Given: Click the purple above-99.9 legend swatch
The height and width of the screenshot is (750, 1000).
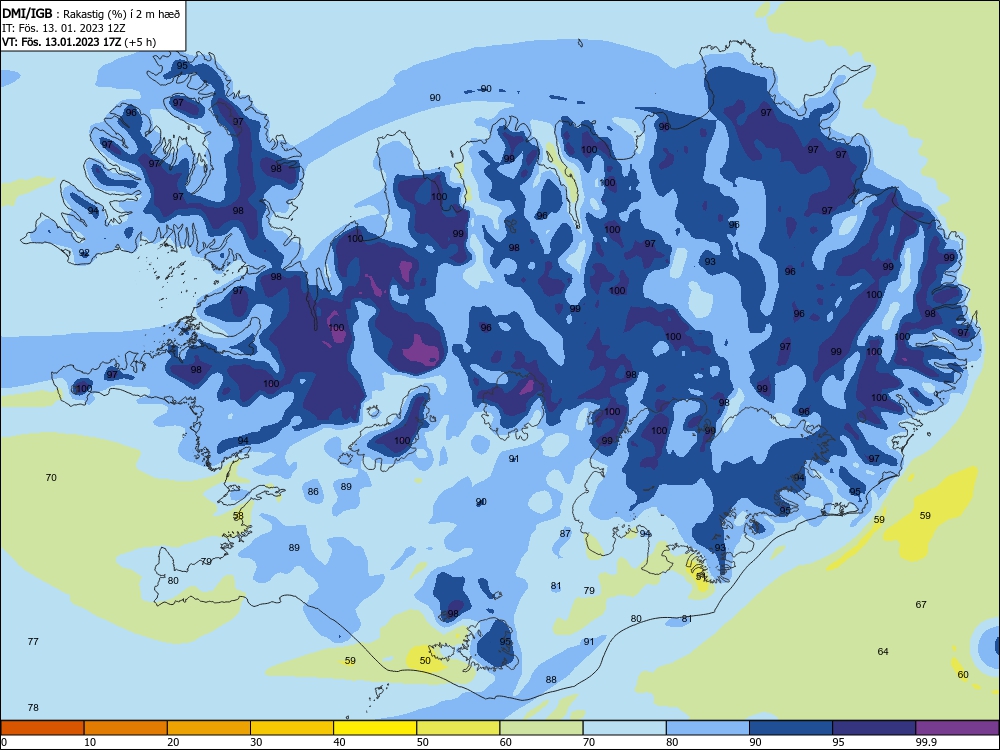Looking at the screenshot, I should point(957,728).
